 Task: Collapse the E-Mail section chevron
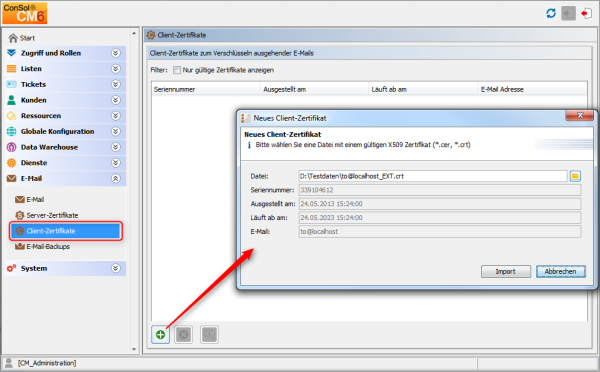coord(116,178)
